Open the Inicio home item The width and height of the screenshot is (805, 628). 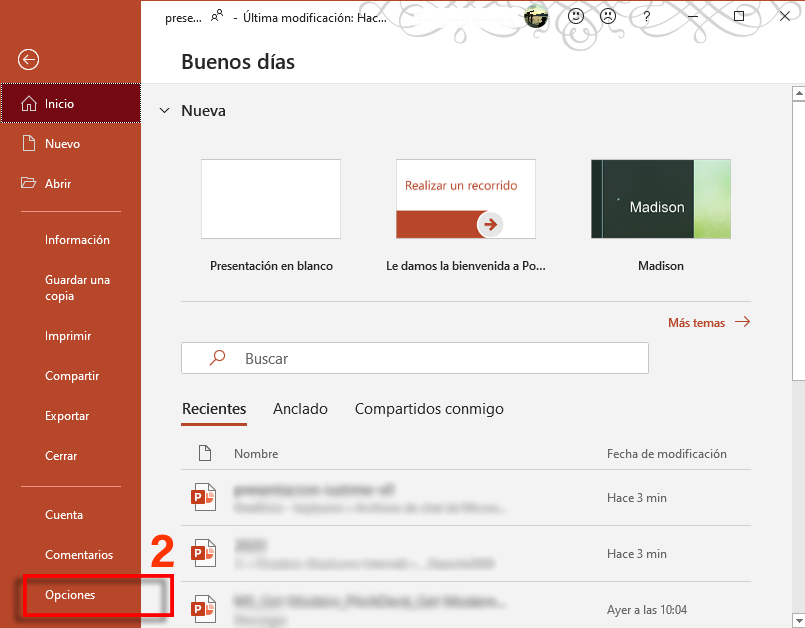pos(71,103)
